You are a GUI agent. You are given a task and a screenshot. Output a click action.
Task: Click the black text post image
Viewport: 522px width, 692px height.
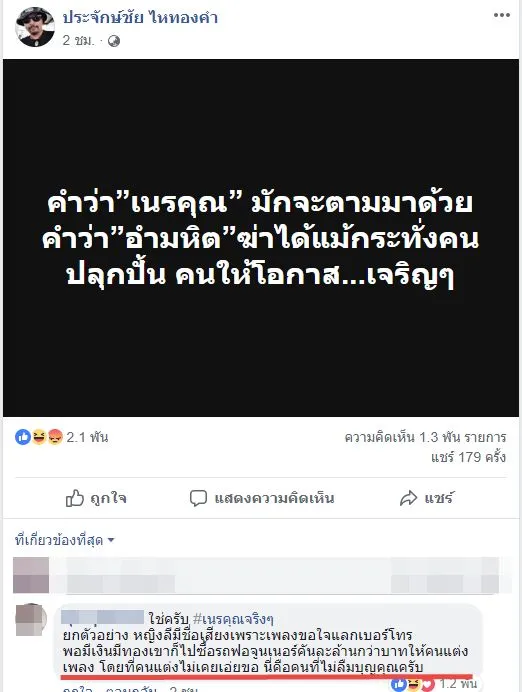pos(261,238)
